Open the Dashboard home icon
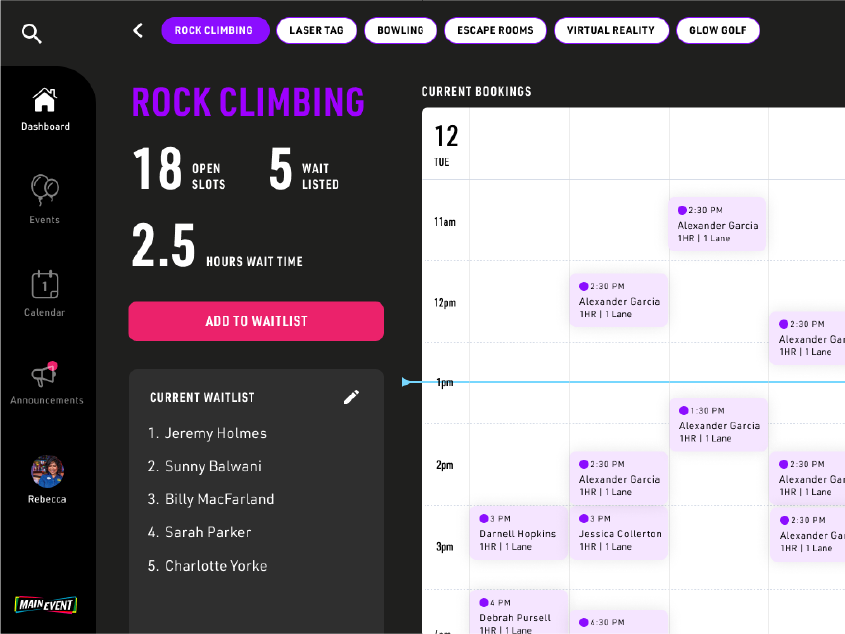This screenshot has width=845, height=634. 45,100
